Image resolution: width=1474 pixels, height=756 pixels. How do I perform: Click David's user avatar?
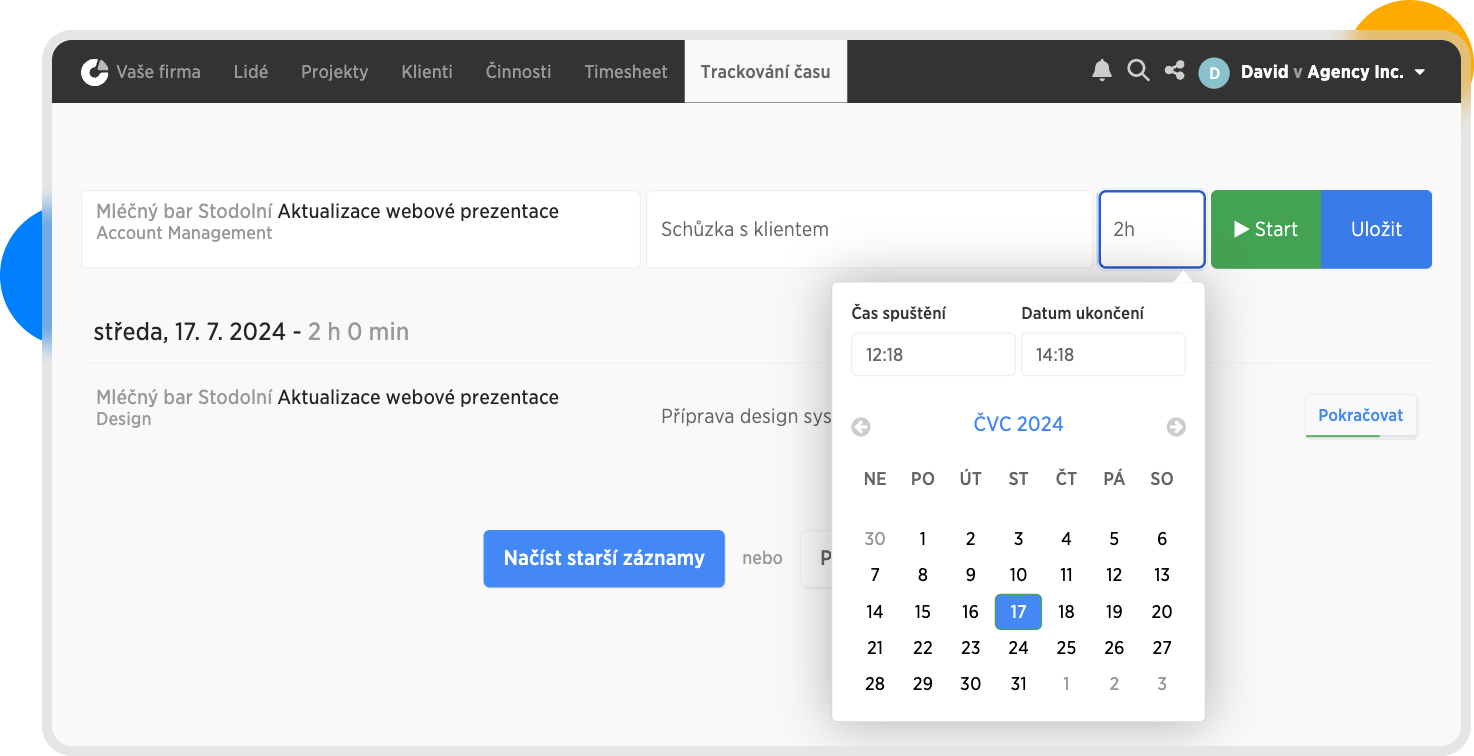point(1214,72)
